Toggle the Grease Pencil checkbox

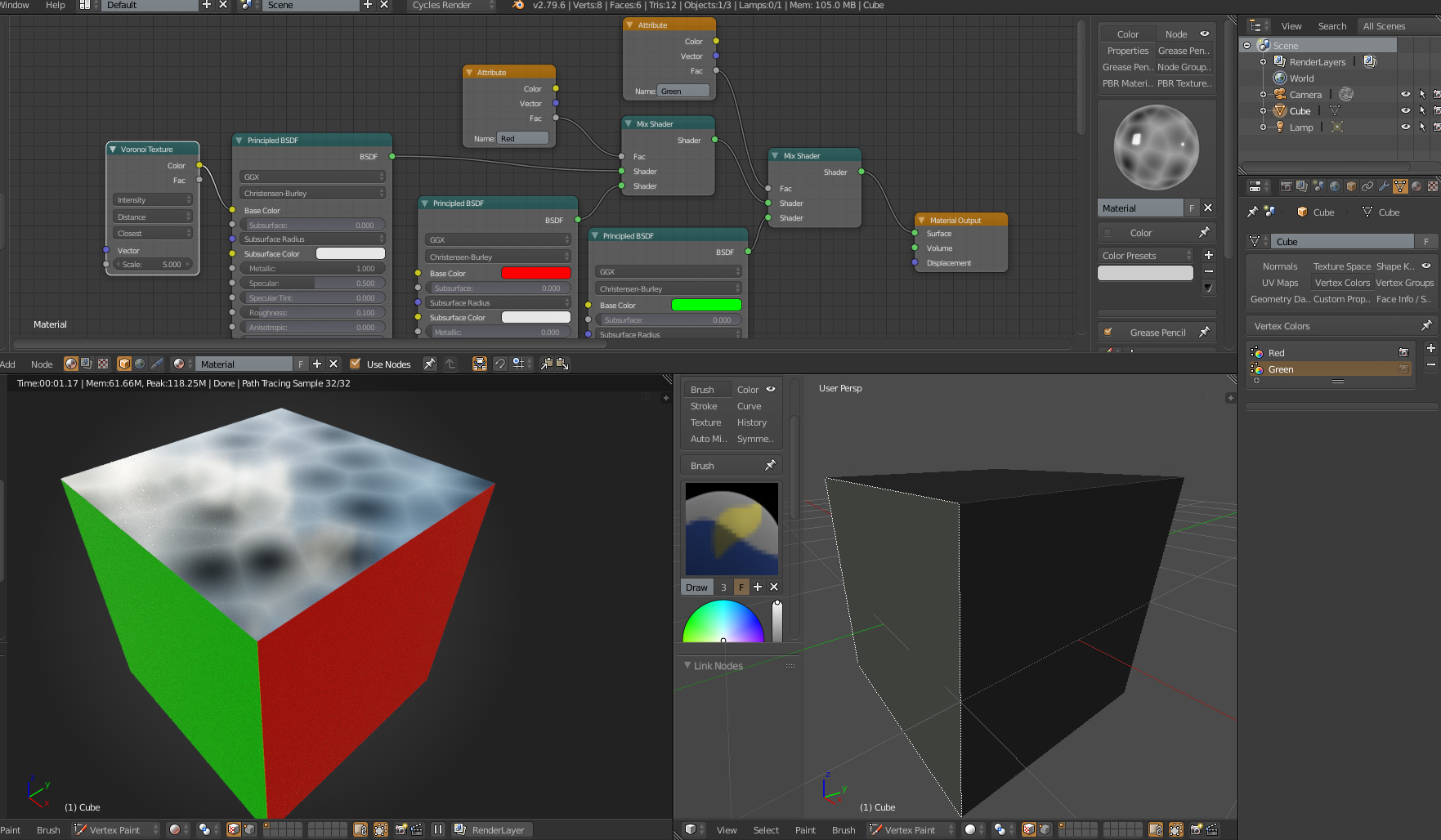point(1108,332)
